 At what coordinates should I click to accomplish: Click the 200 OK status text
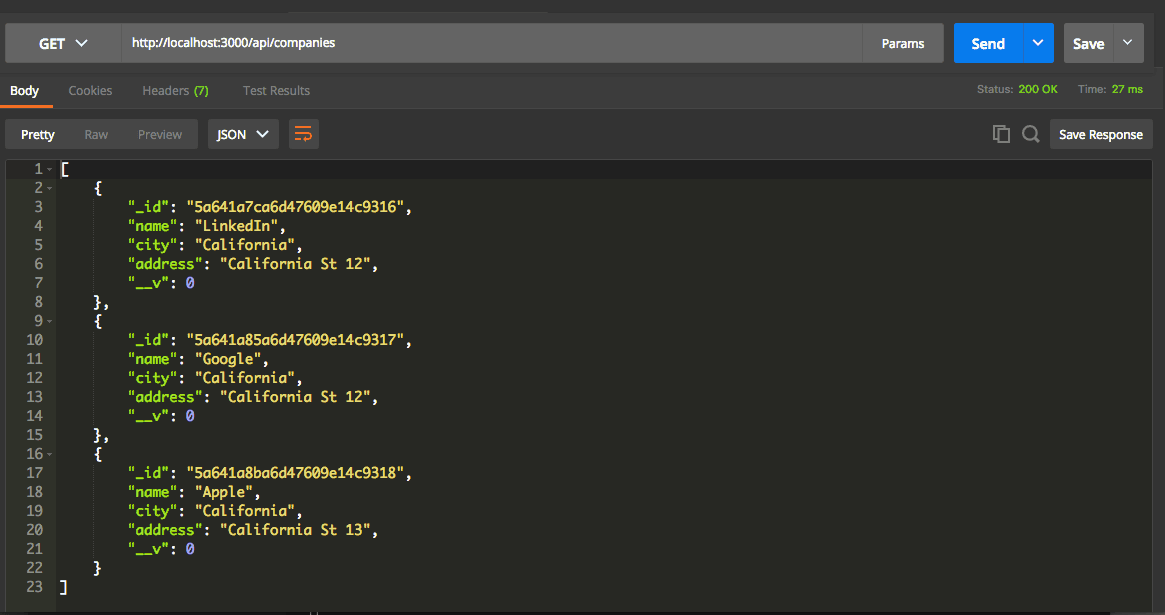tap(1038, 89)
